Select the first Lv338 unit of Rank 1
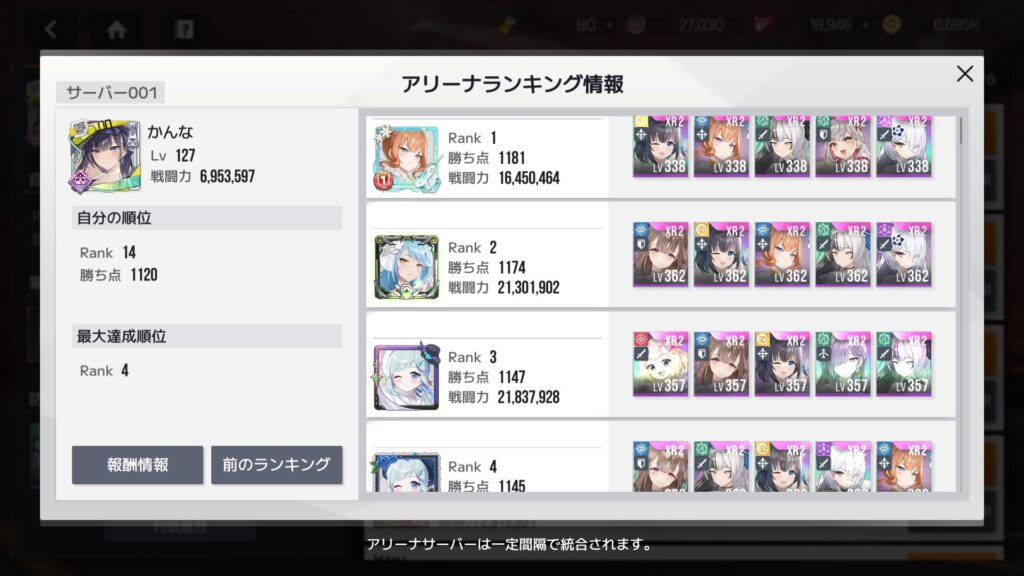The image size is (1024, 576). point(660,146)
